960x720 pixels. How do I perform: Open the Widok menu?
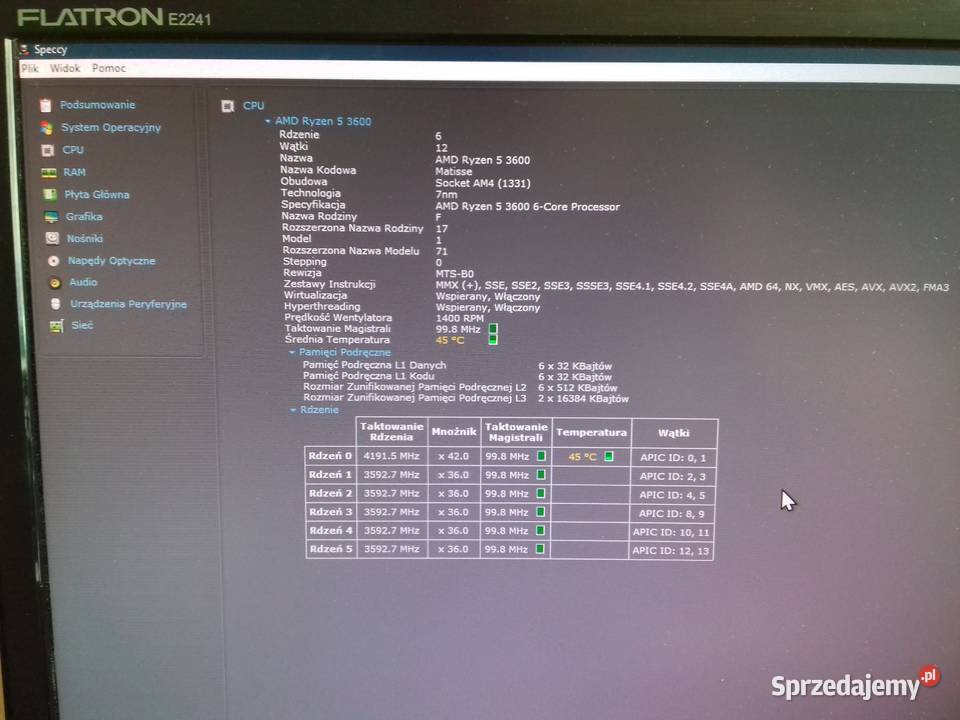(x=65, y=68)
